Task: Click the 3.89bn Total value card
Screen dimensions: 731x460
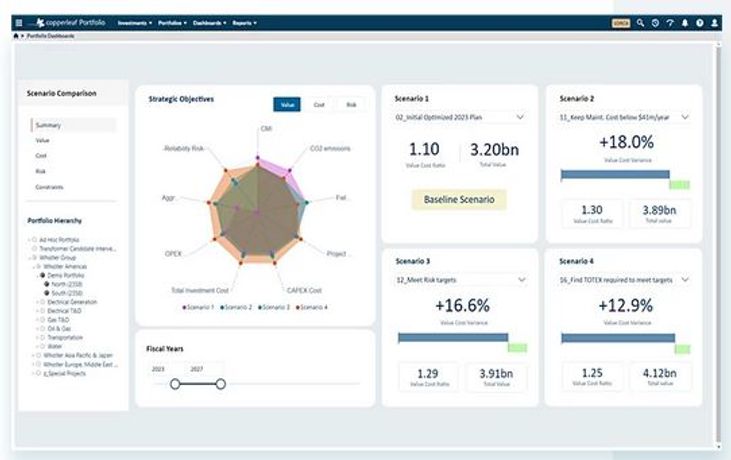Action: 659,213
